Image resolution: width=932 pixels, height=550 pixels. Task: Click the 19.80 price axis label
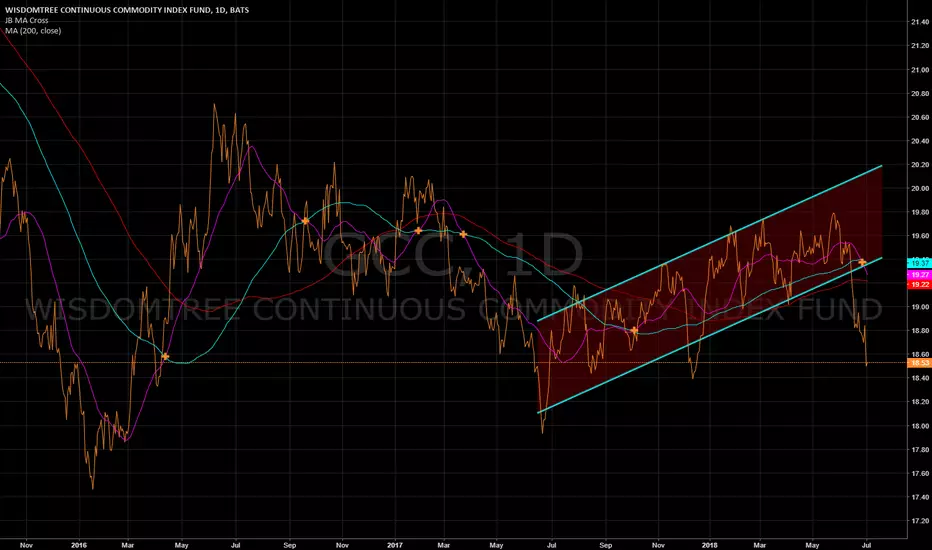tap(920, 212)
